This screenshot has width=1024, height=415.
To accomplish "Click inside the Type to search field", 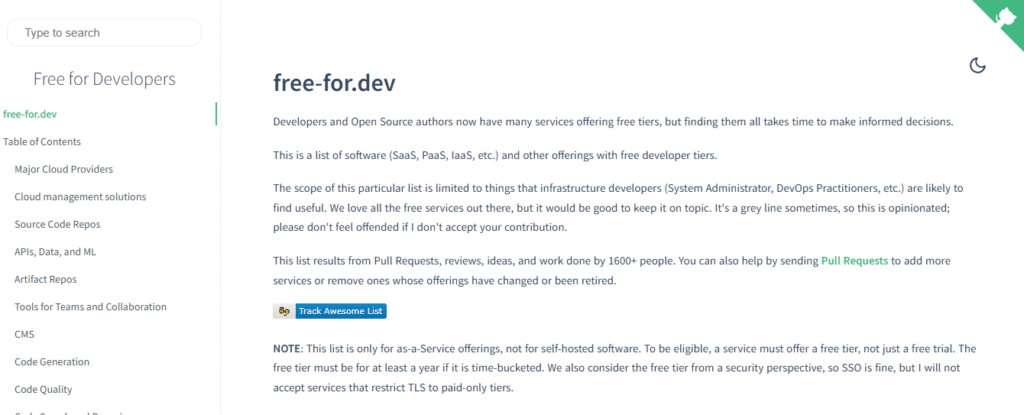I will coord(104,33).
